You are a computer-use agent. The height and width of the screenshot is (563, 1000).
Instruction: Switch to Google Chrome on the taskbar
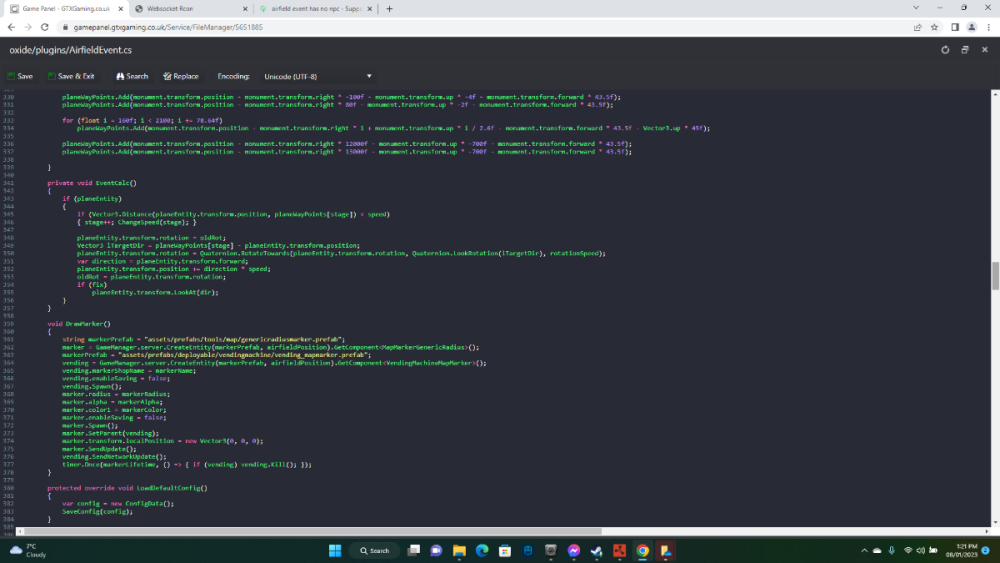pos(643,551)
